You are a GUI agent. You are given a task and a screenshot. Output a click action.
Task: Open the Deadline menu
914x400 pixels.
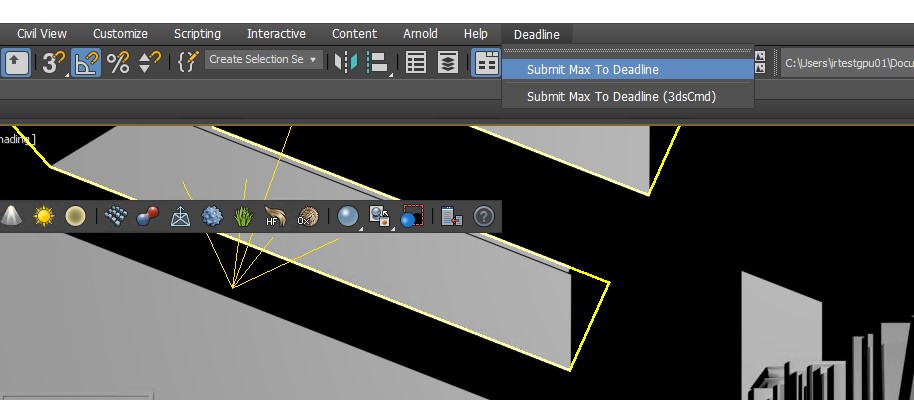[x=536, y=34]
